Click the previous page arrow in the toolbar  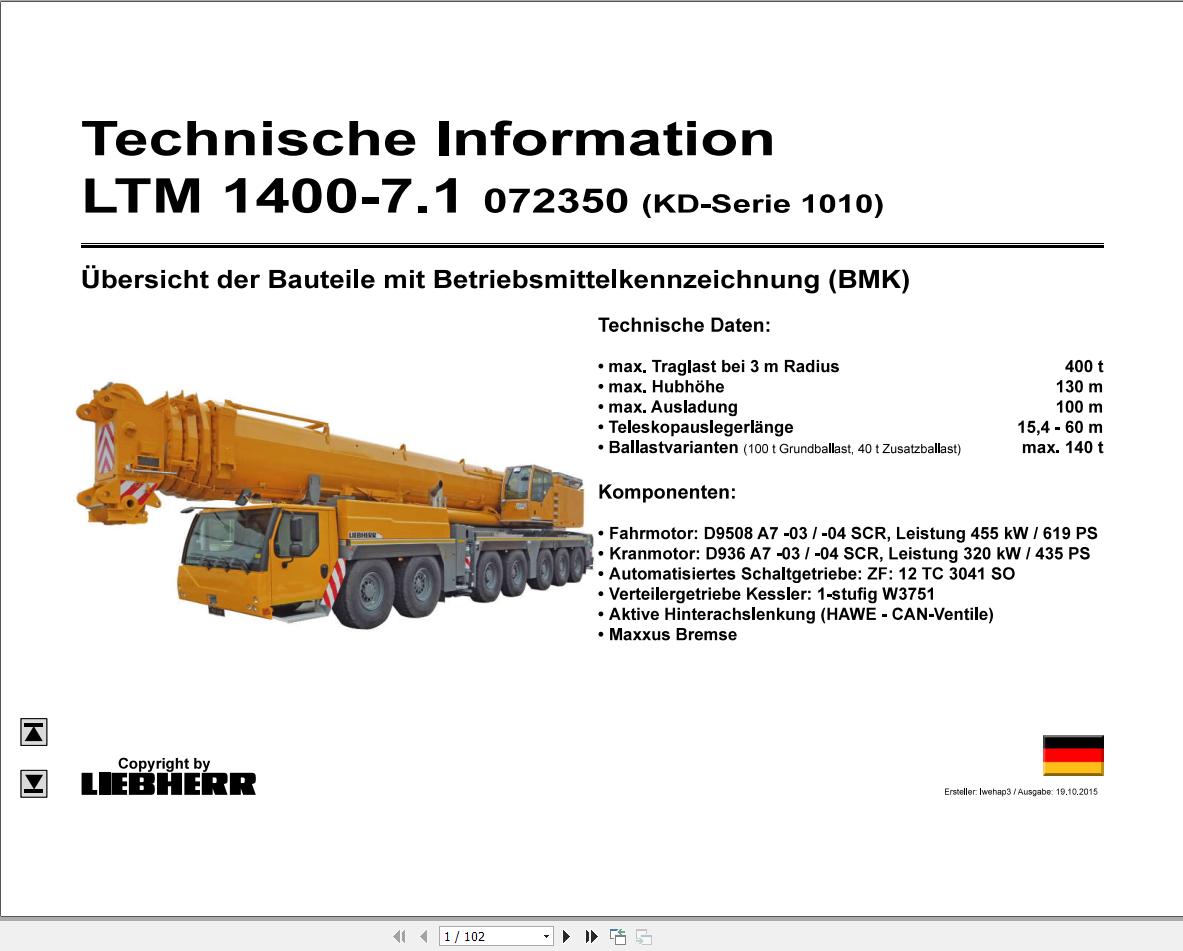[x=420, y=936]
